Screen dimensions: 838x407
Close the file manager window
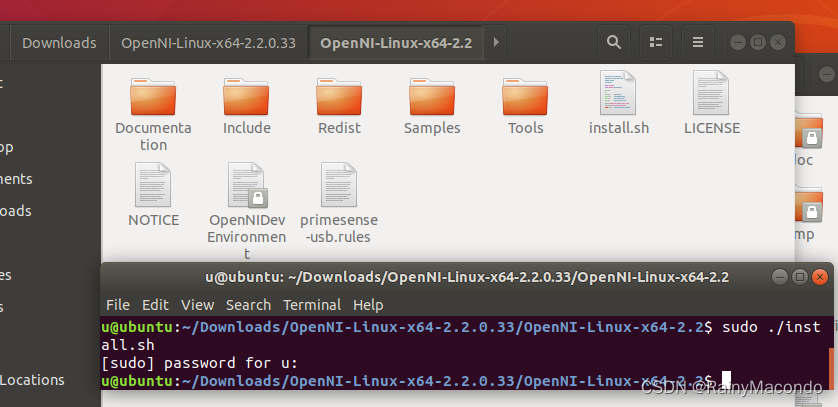coord(778,42)
